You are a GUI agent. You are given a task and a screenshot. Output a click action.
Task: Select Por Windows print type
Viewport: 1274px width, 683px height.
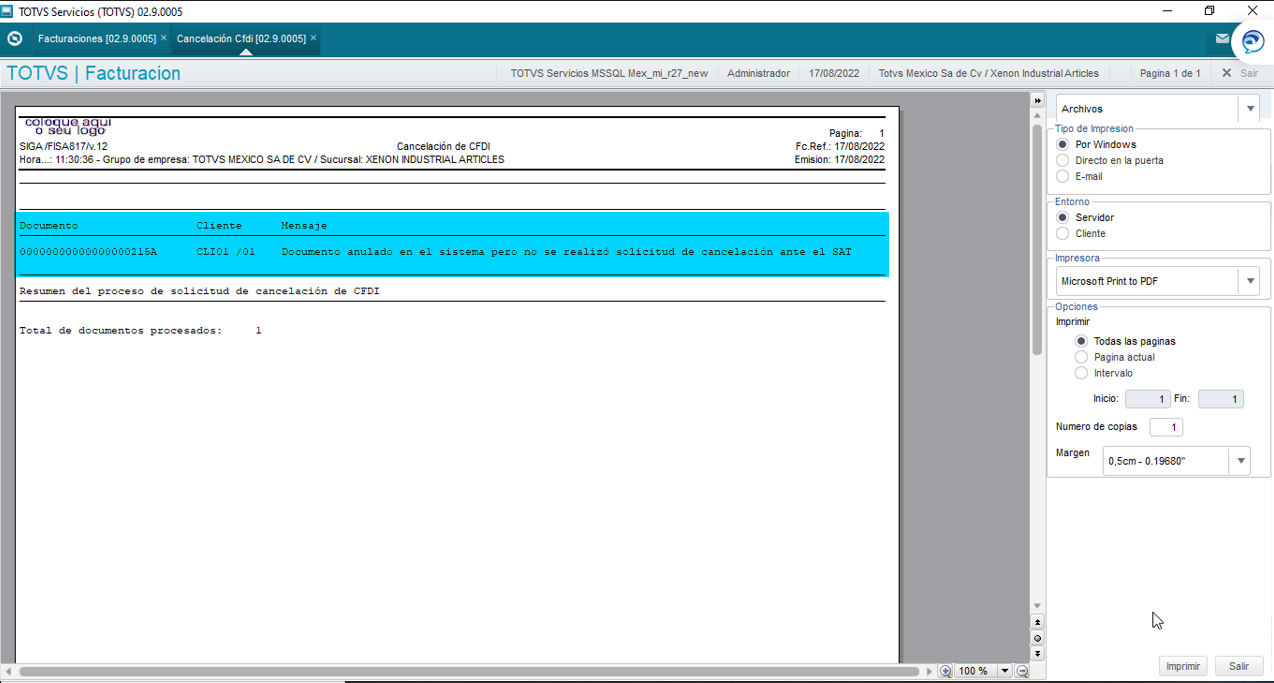click(x=1063, y=144)
